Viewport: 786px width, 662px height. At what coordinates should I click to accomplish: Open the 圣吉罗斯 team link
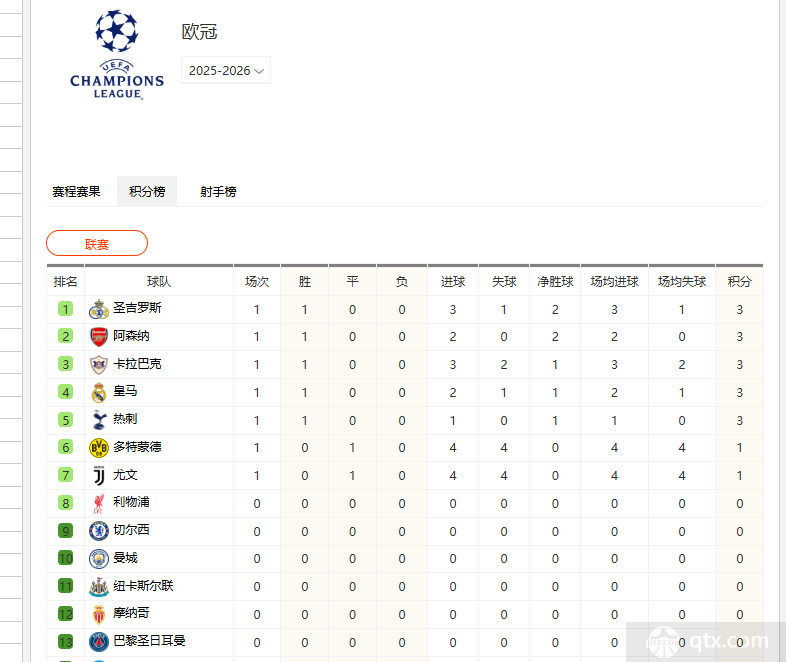pos(137,308)
